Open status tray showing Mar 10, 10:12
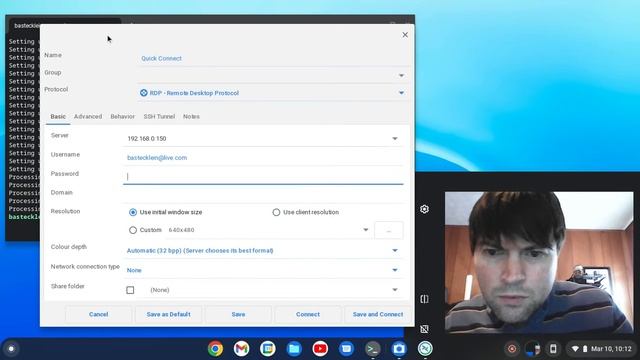This screenshot has height=360, width=640. (x=602, y=349)
